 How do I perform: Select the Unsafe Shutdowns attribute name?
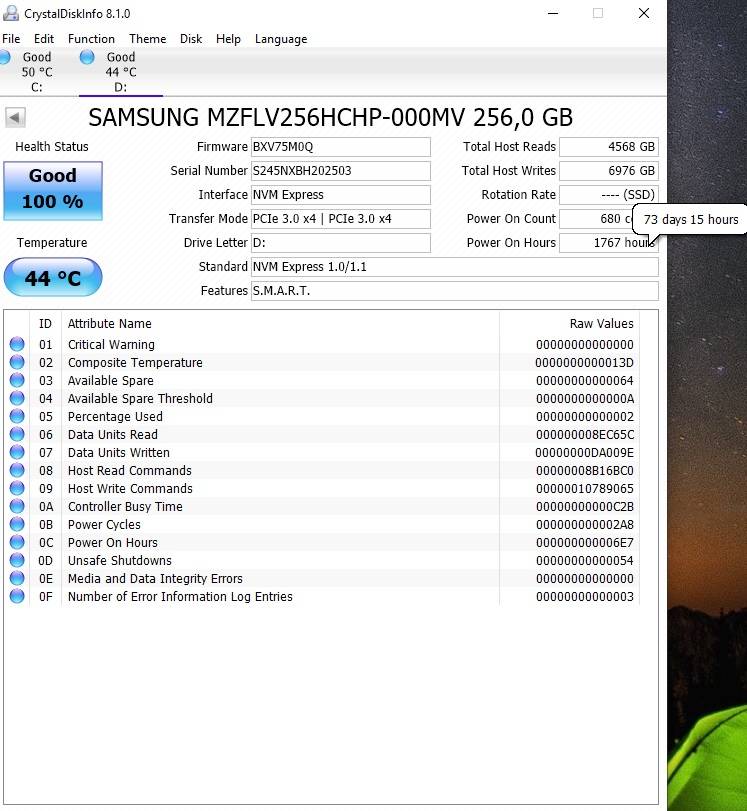pos(119,561)
